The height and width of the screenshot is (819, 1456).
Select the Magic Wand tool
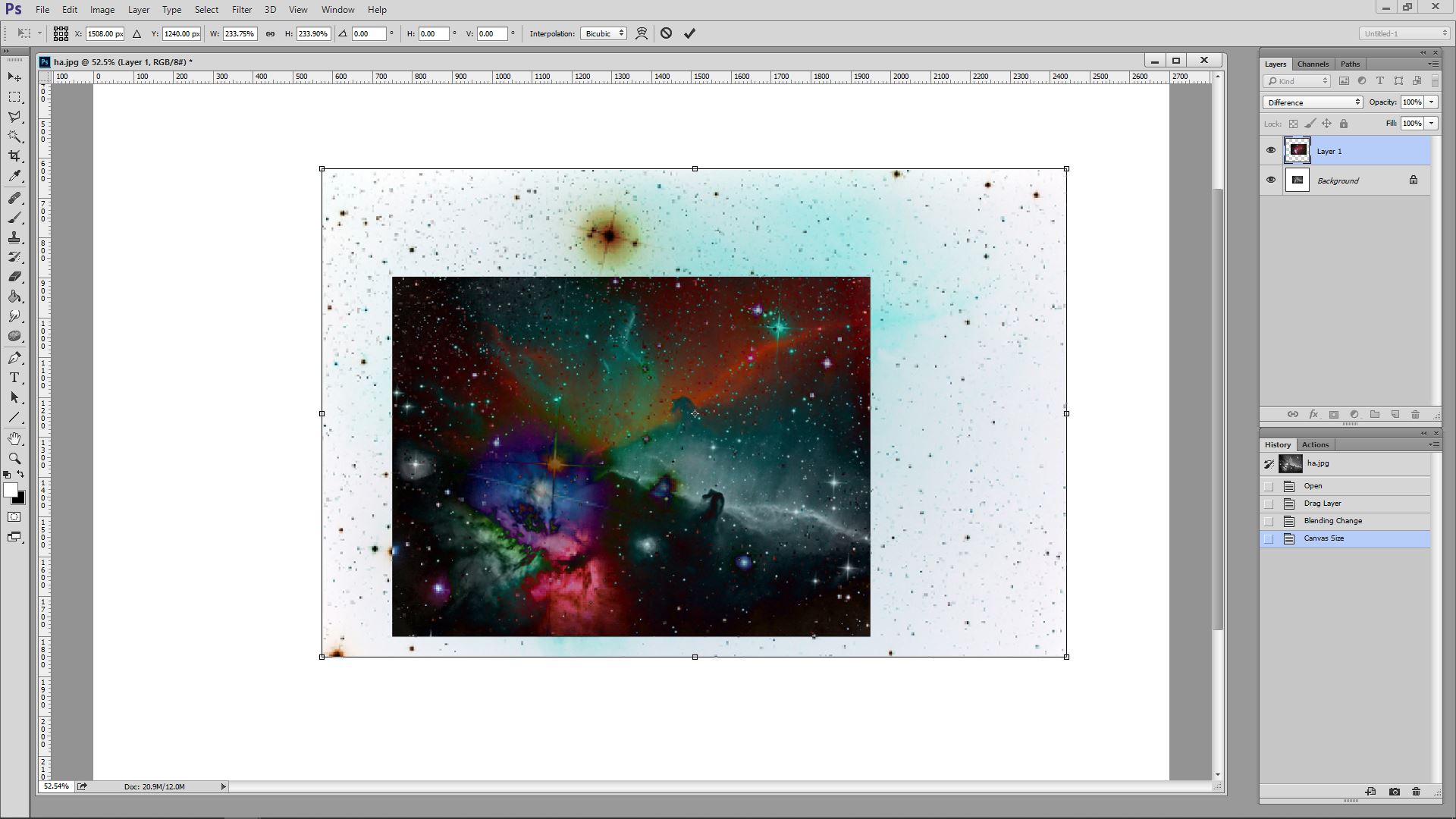pyautogui.click(x=14, y=136)
